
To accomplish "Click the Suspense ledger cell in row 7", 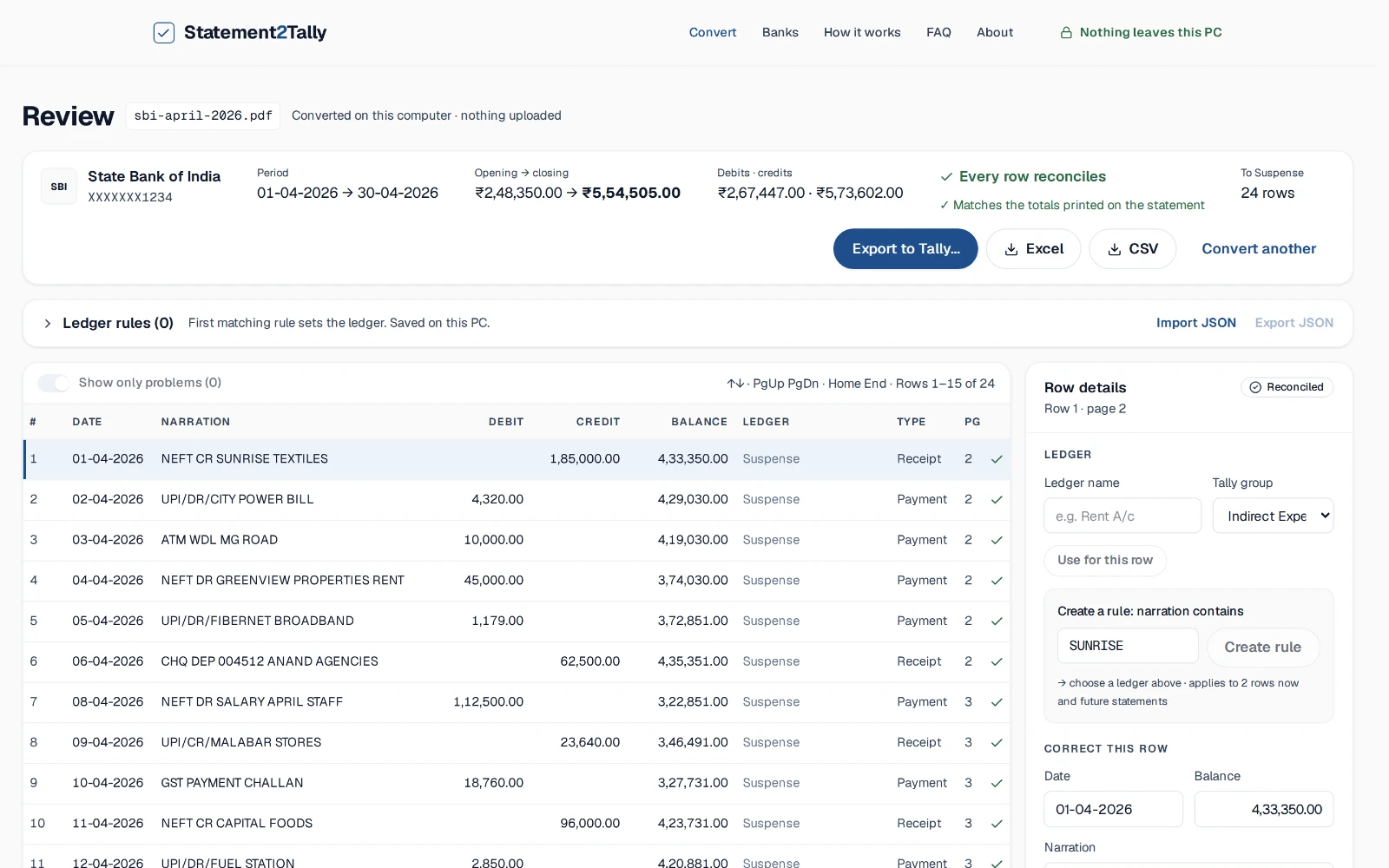I will point(771,702).
